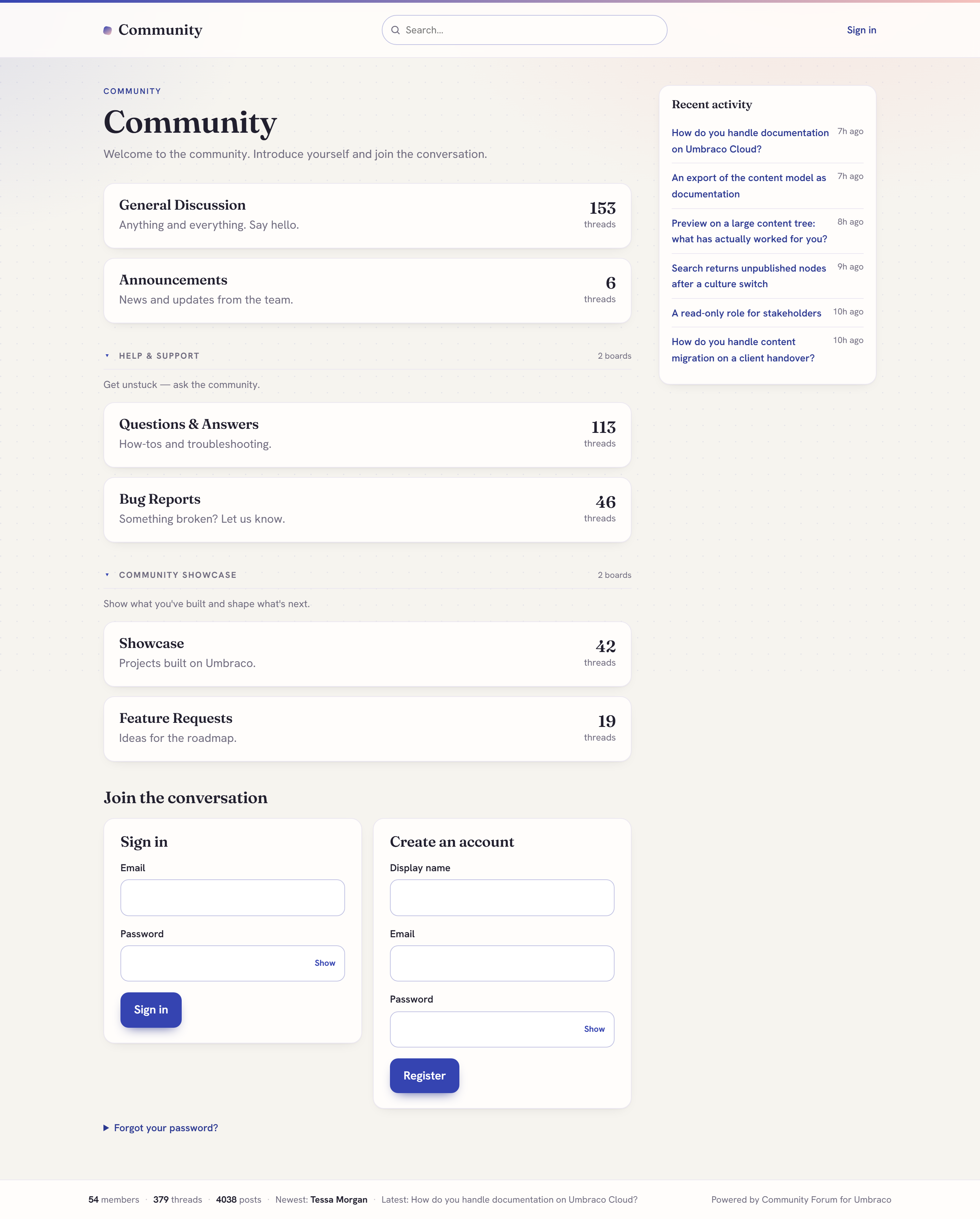Viewport: 980px width, 1219px height.
Task: Click the Community logo dot icon
Action: [108, 31]
